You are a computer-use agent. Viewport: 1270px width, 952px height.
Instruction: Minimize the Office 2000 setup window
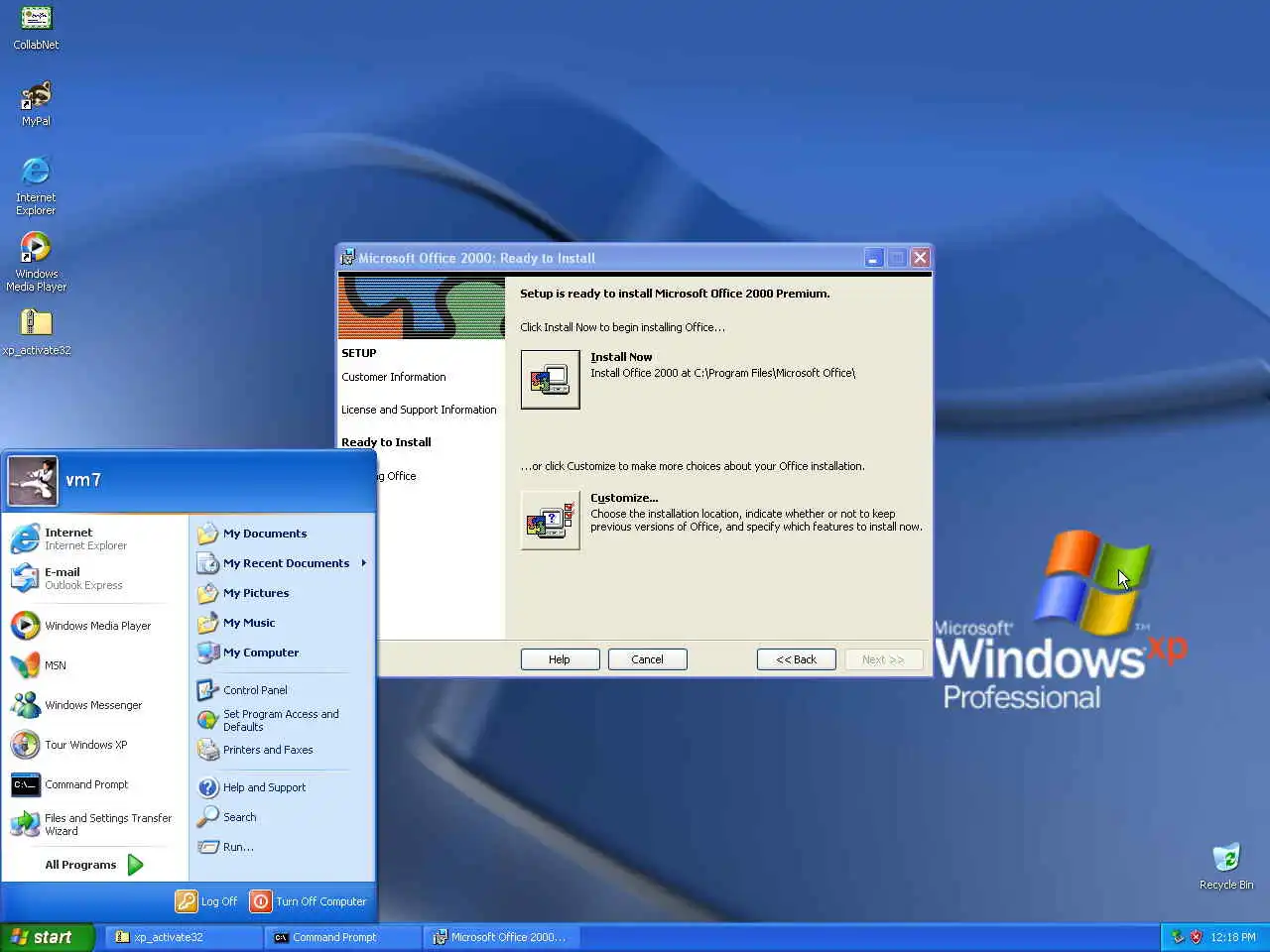(x=873, y=258)
